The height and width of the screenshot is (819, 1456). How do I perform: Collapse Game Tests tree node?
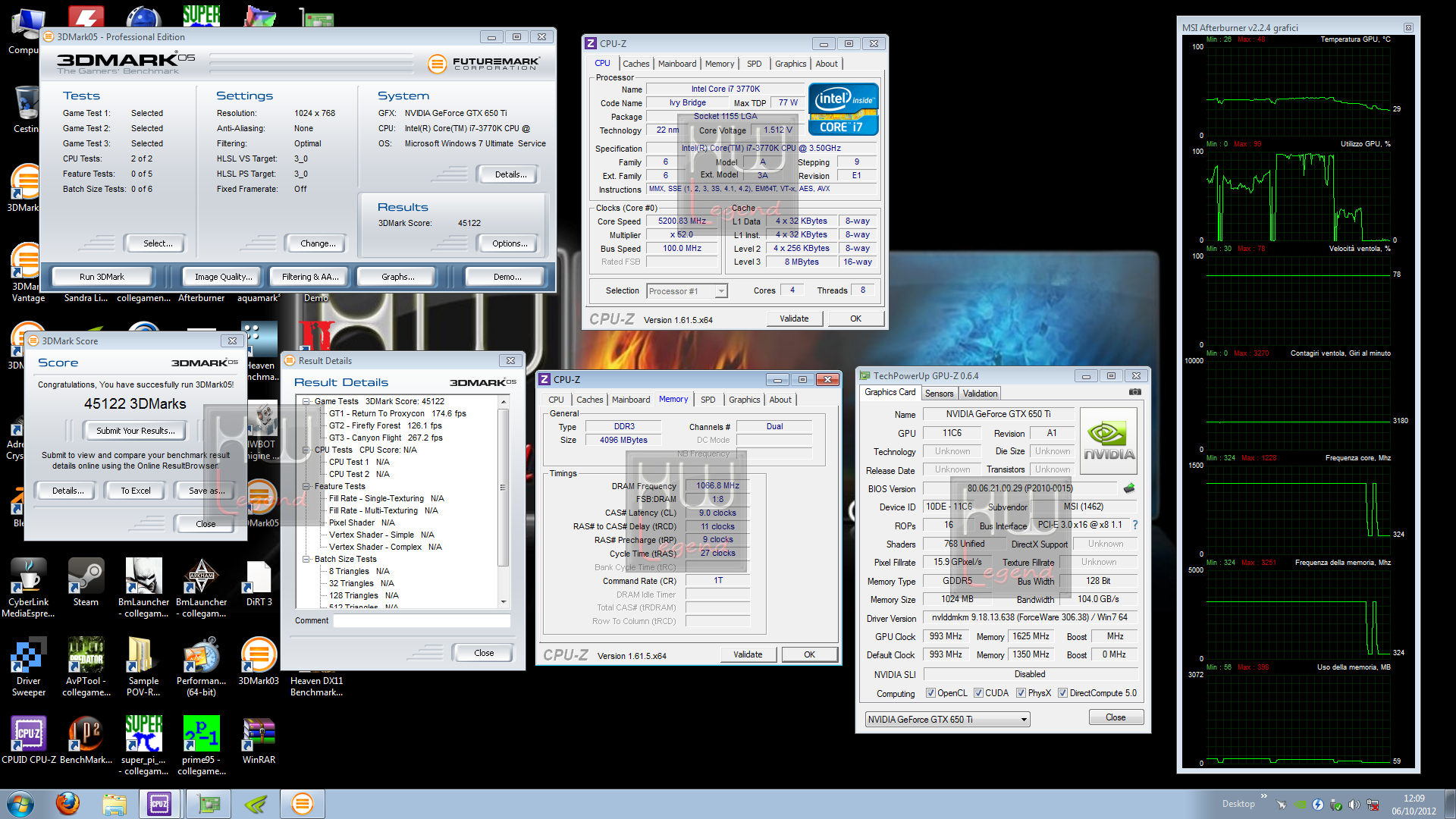pos(306,401)
